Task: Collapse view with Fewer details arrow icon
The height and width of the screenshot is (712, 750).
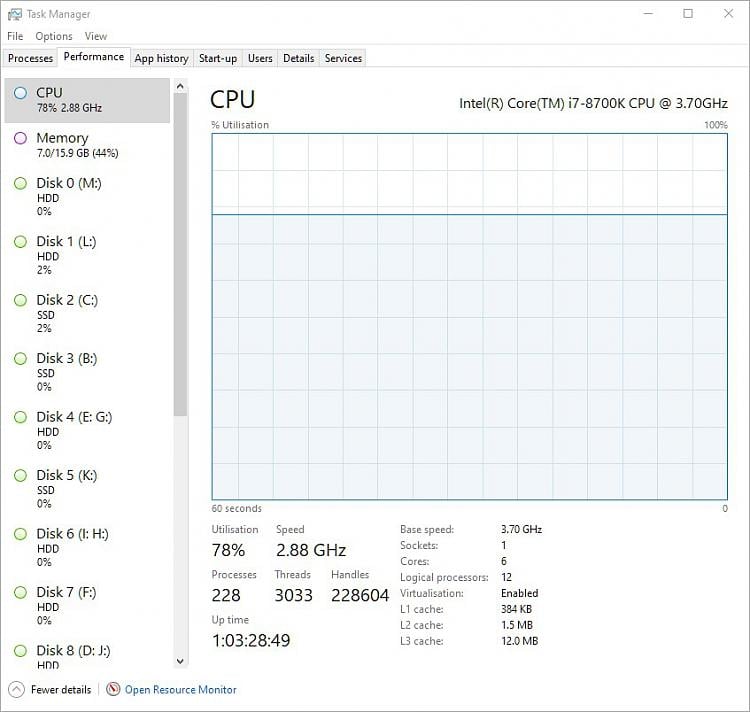Action: tap(16, 690)
